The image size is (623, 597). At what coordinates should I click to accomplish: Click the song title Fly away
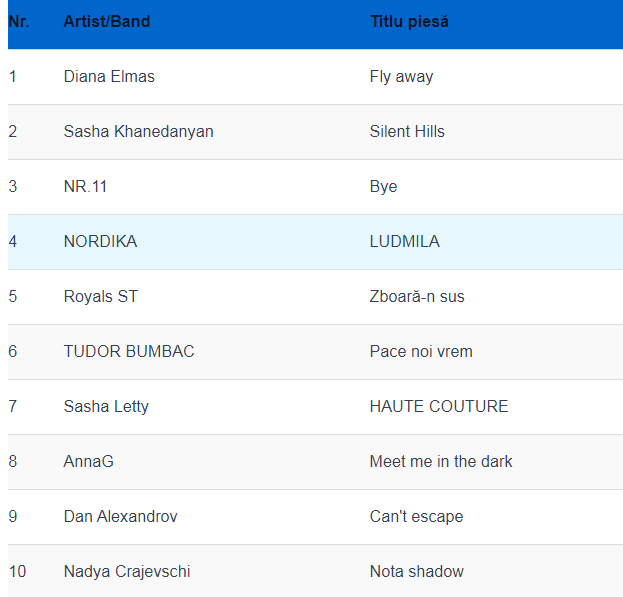(x=401, y=77)
